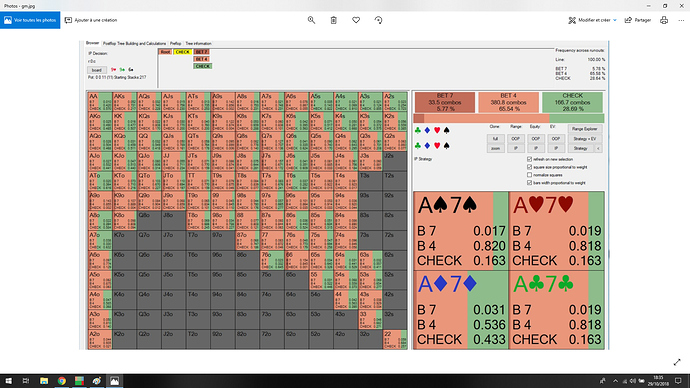The image size is (690, 388).
Task: Open the 'Preflop' tab
Action: 176,44
